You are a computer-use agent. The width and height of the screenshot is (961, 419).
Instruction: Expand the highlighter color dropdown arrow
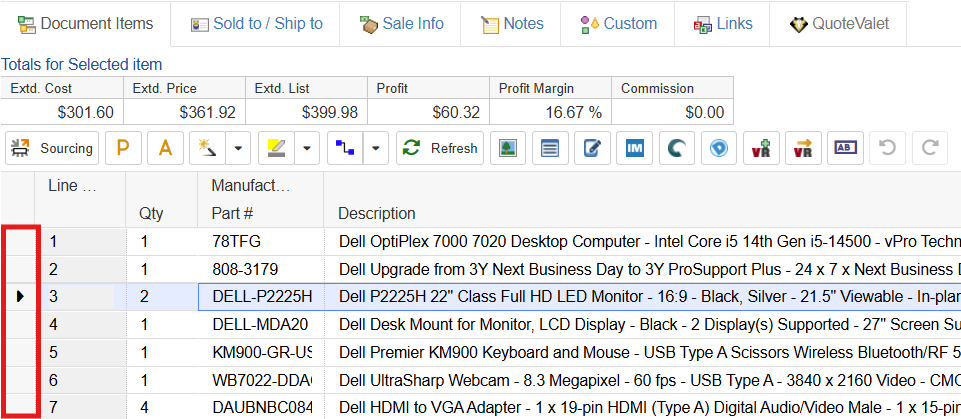(x=306, y=149)
